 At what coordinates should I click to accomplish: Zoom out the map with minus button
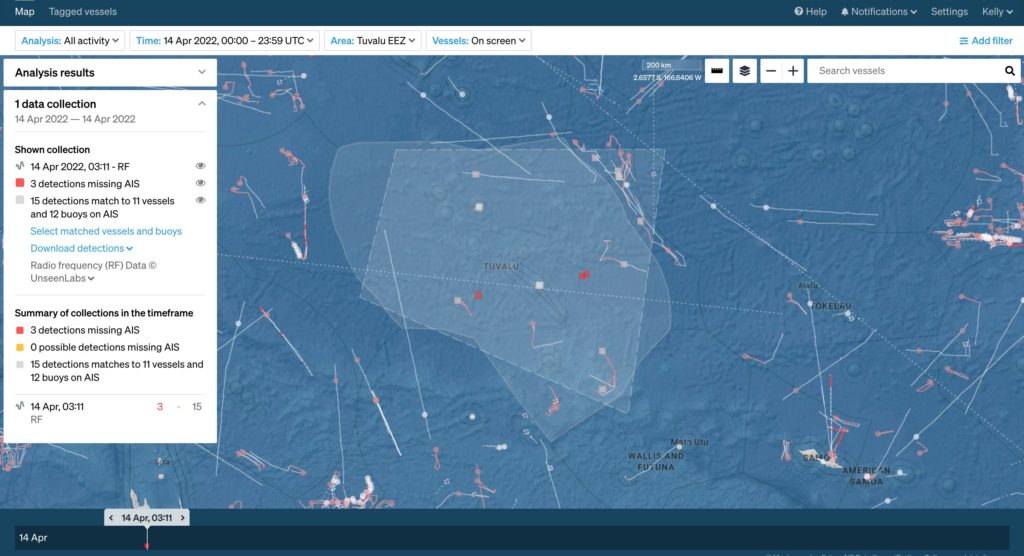click(771, 71)
